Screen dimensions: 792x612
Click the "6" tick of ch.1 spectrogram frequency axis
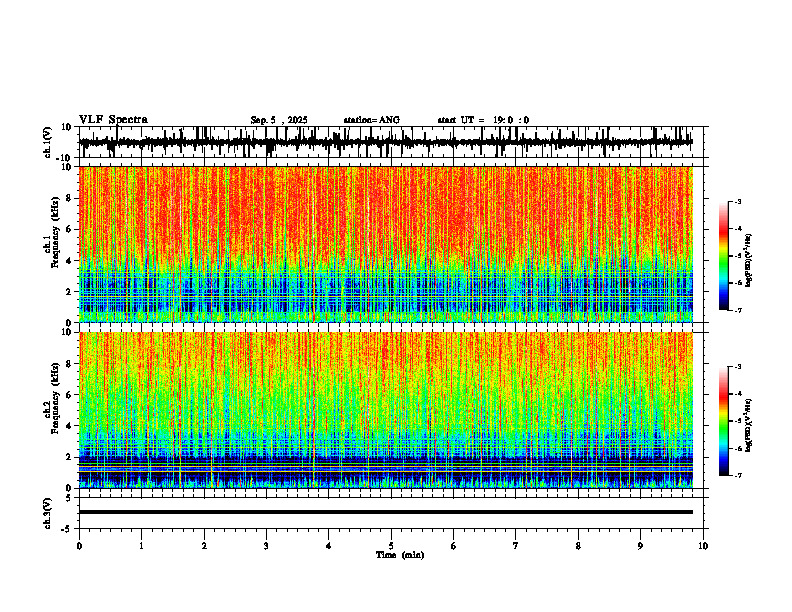70,229
